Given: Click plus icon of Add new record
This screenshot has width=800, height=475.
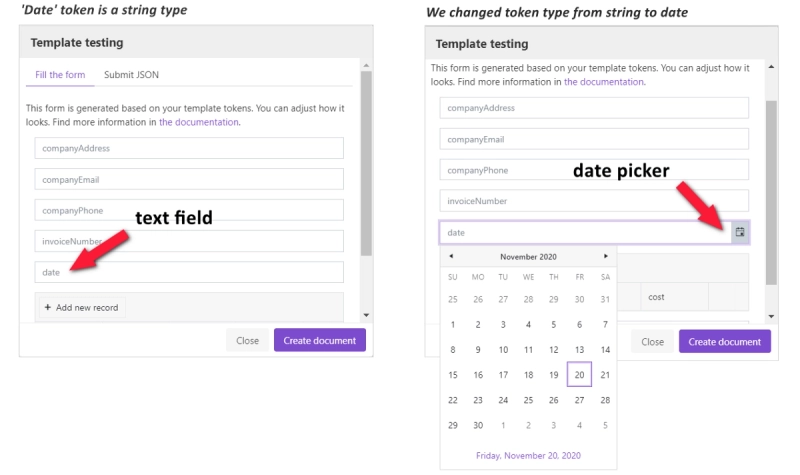Looking at the screenshot, I should (47, 307).
